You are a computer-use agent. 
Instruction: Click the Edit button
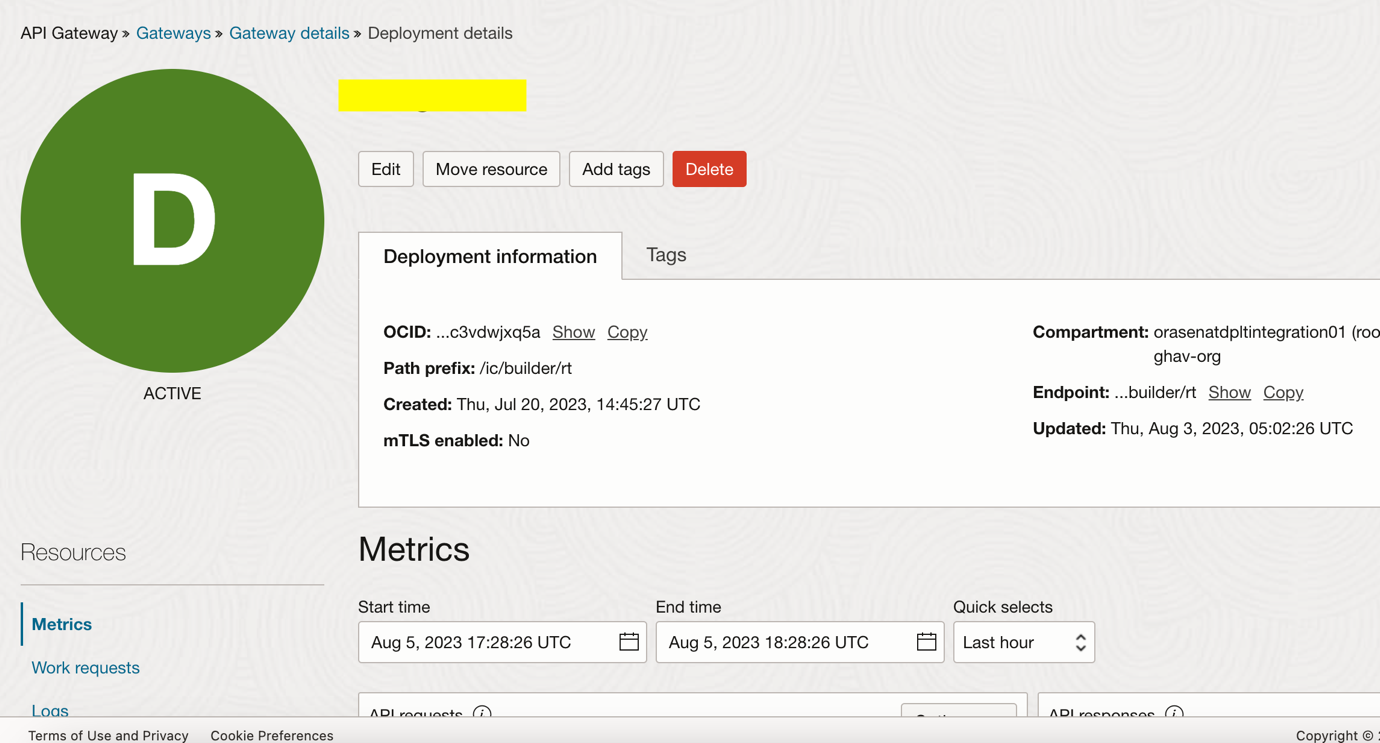(386, 169)
